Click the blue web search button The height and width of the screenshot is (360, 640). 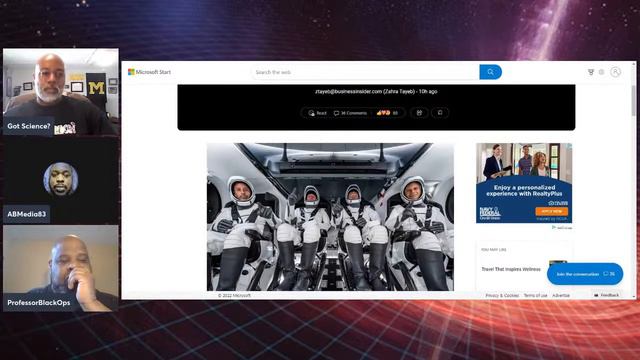point(490,72)
